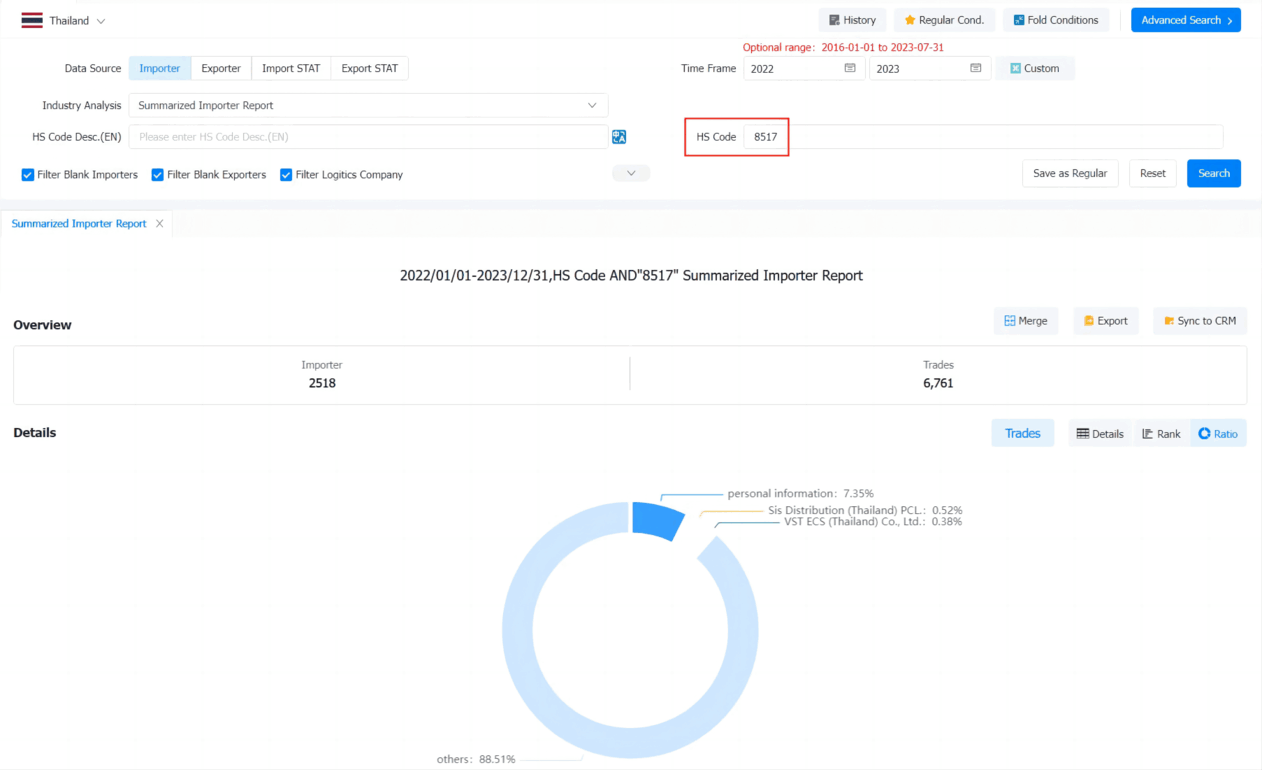Viewport: 1262px width, 770px height.
Task: Close the Summarized Importer Report tab
Action: point(159,224)
